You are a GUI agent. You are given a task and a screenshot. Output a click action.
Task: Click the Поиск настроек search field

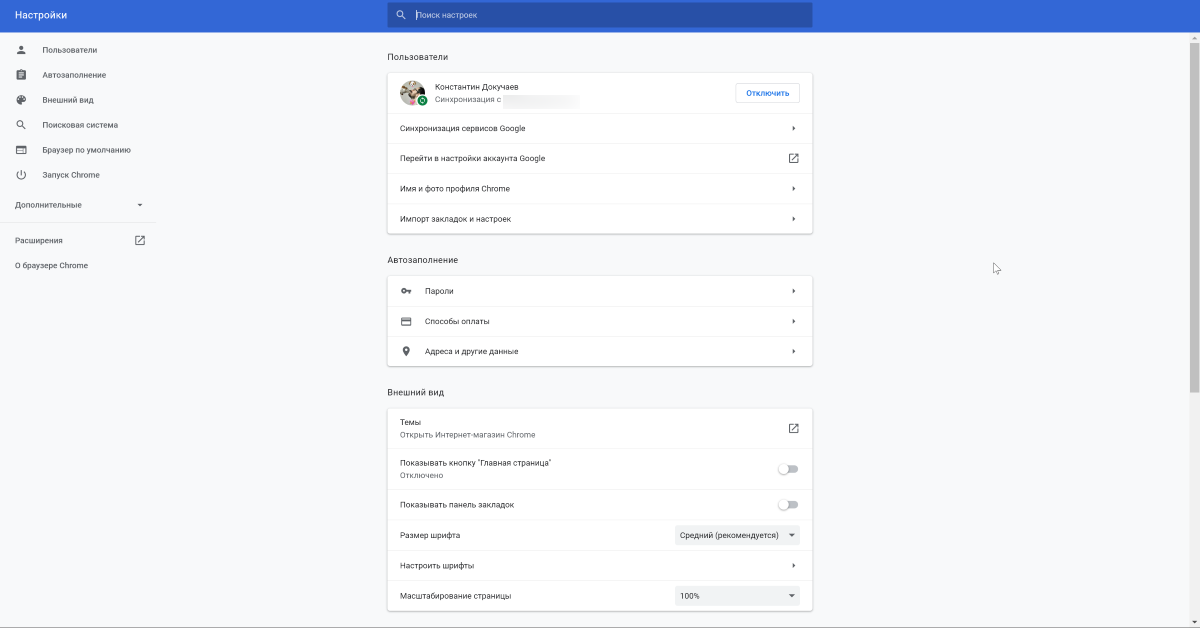(600, 15)
